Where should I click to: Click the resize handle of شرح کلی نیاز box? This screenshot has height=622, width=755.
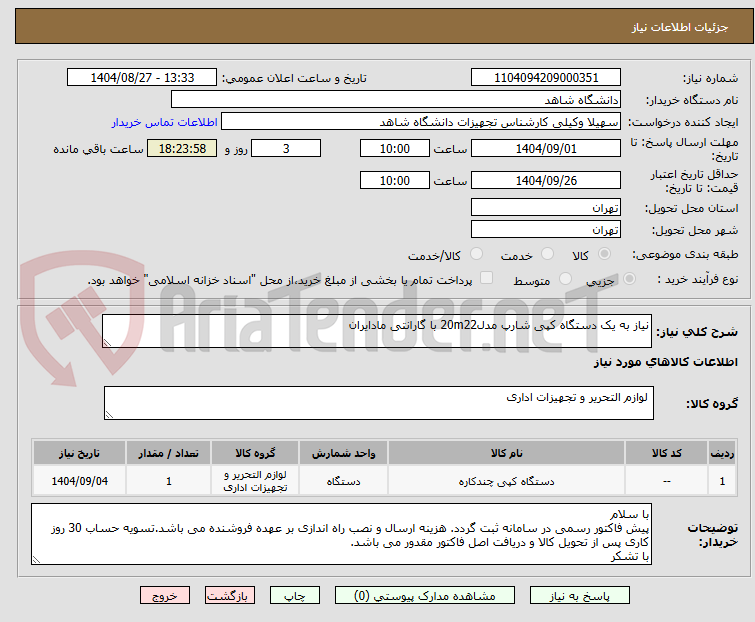point(107,343)
